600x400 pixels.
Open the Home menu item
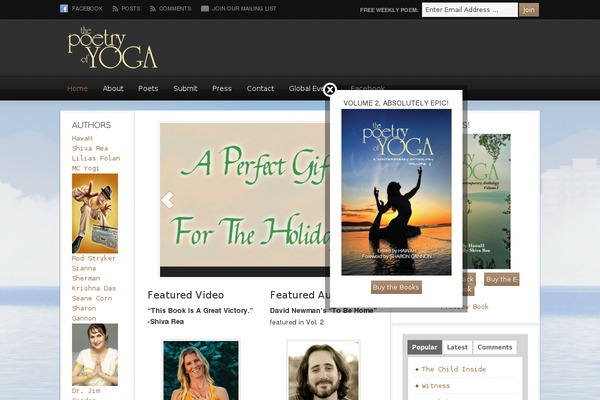(77, 88)
